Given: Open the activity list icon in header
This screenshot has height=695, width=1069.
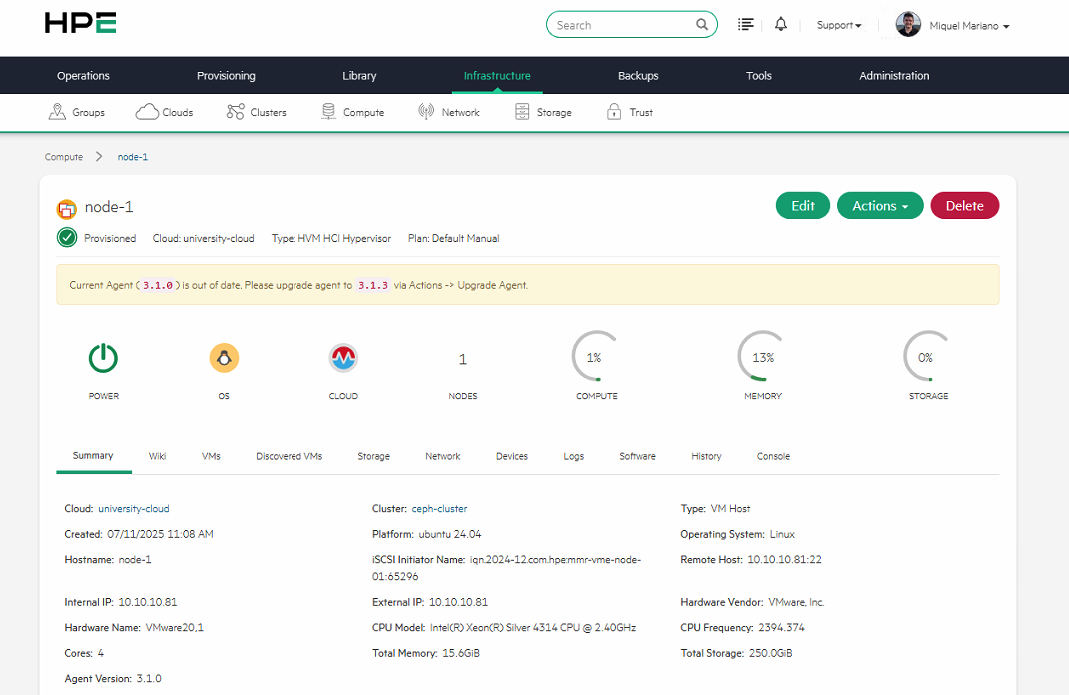Looking at the screenshot, I should coord(745,25).
